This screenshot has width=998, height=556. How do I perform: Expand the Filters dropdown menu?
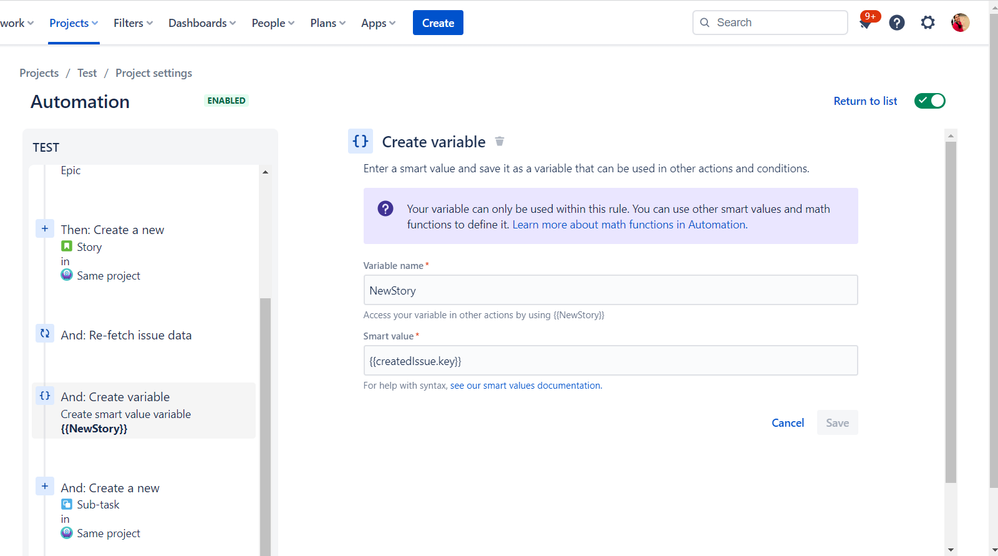click(x=133, y=23)
